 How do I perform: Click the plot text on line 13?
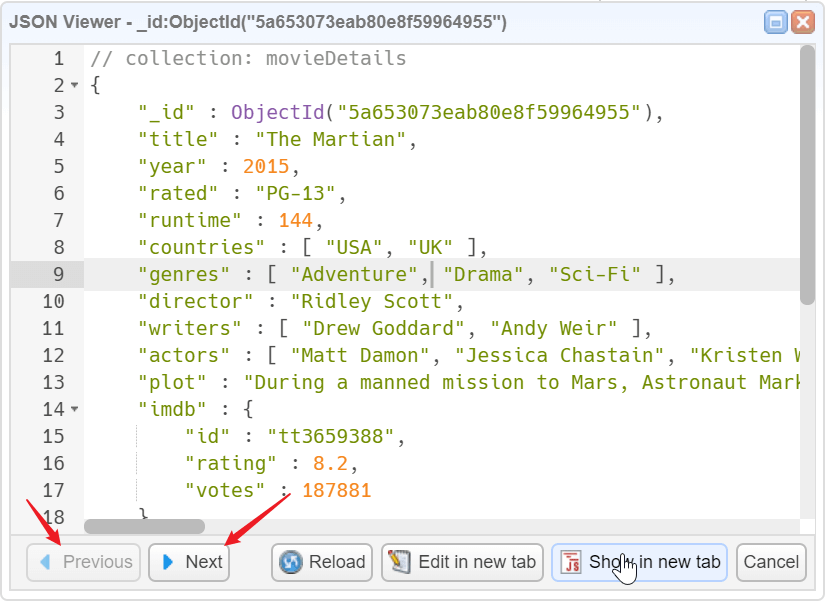[x=522, y=382]
